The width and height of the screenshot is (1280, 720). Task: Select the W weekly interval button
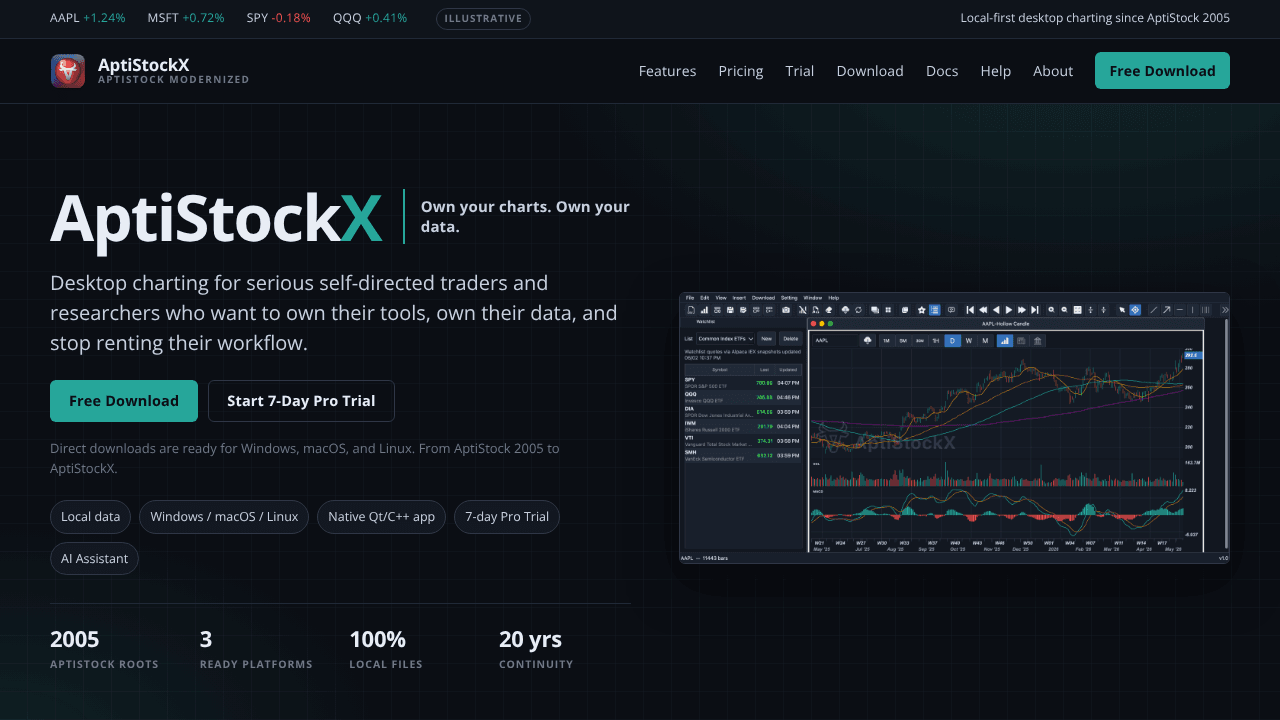point(969,341)
